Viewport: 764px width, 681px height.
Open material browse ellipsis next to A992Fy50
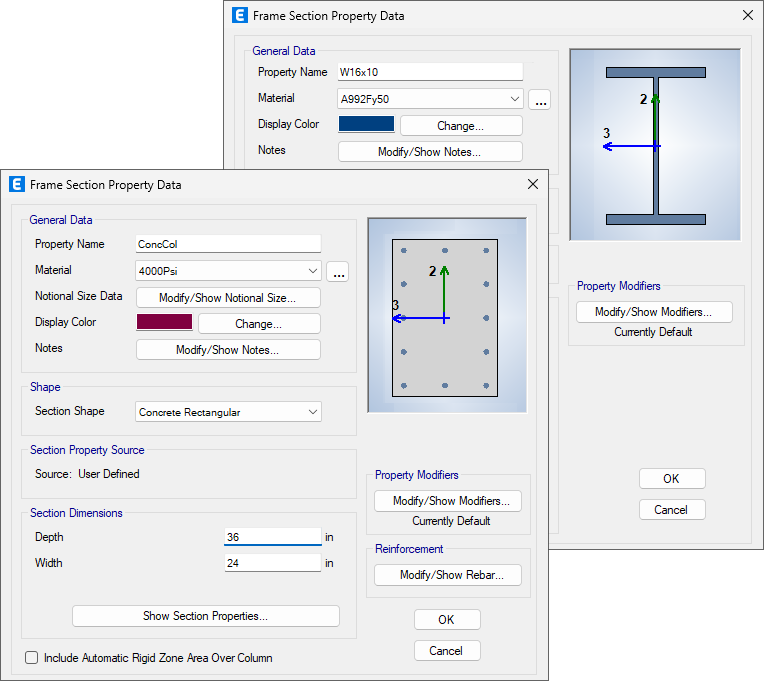click(x=540, y=99)
